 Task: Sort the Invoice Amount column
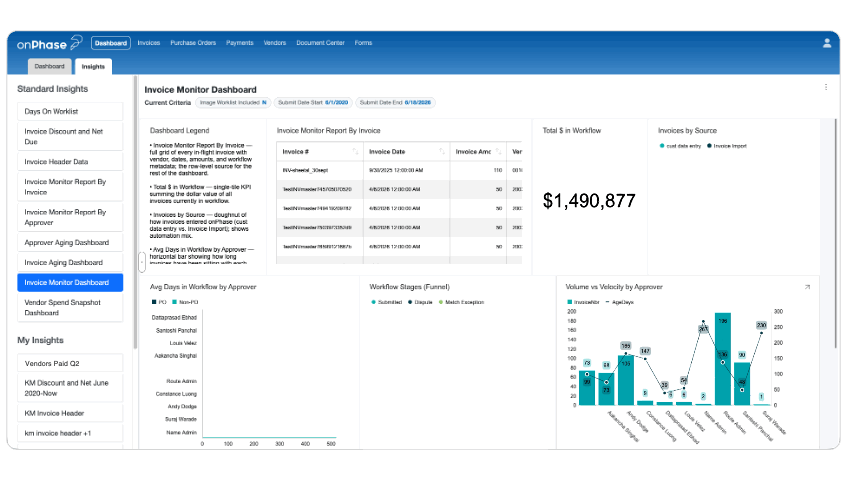[x=498, y=151]
